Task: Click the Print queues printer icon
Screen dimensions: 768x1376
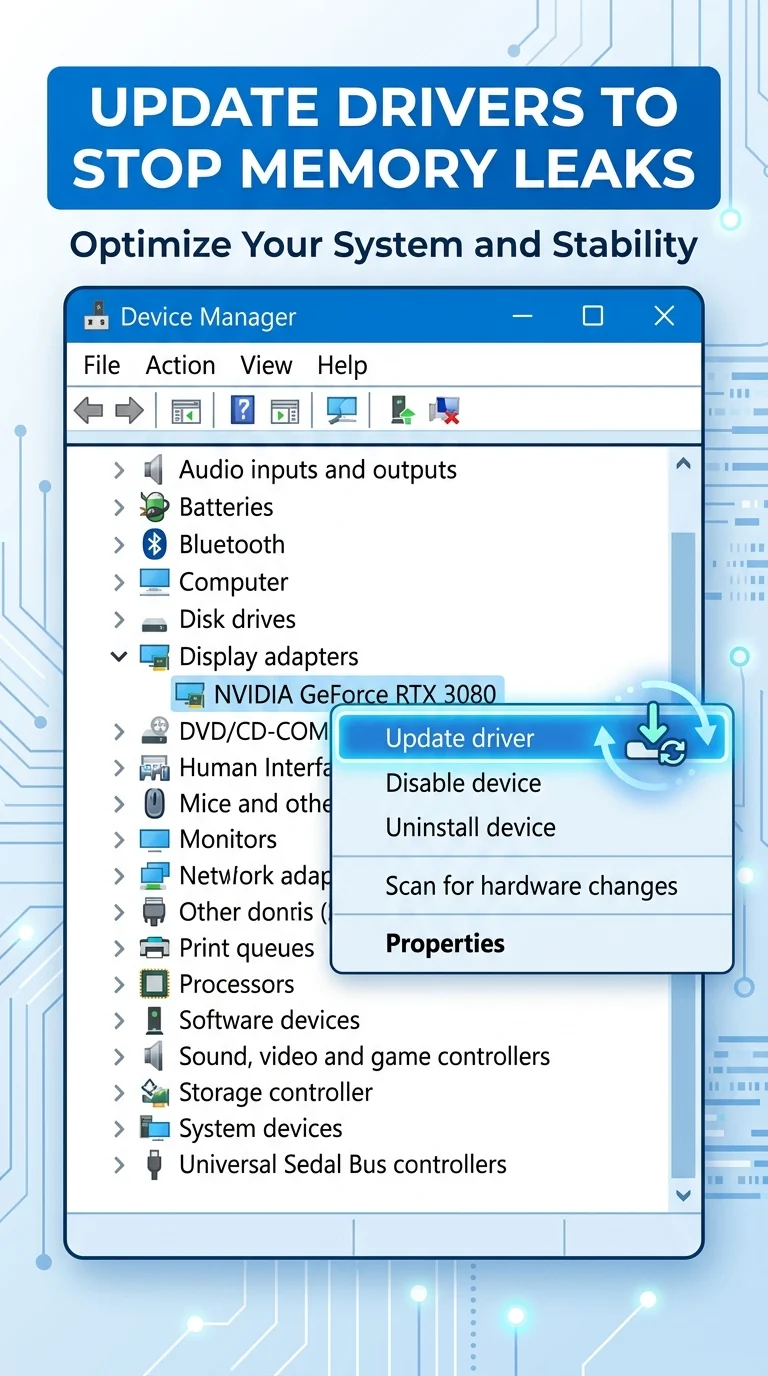Action: pyautogui.click(x=154, y=947)
